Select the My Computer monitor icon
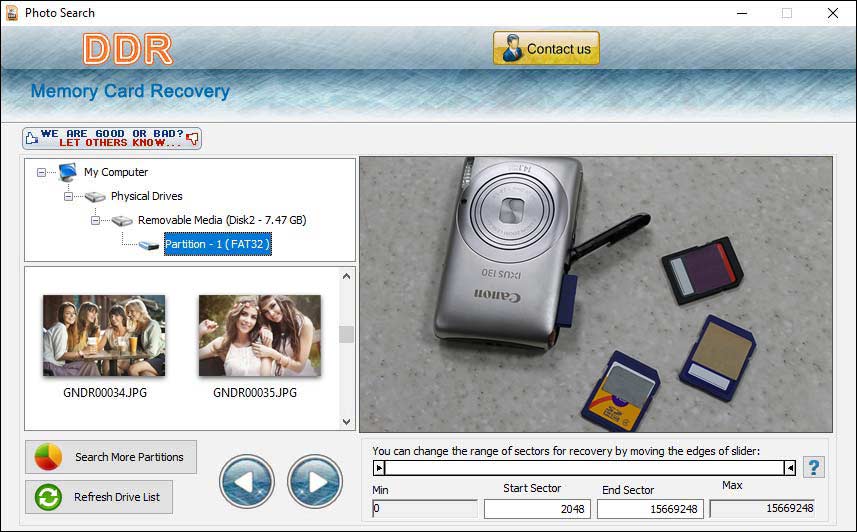 [68, 172]
